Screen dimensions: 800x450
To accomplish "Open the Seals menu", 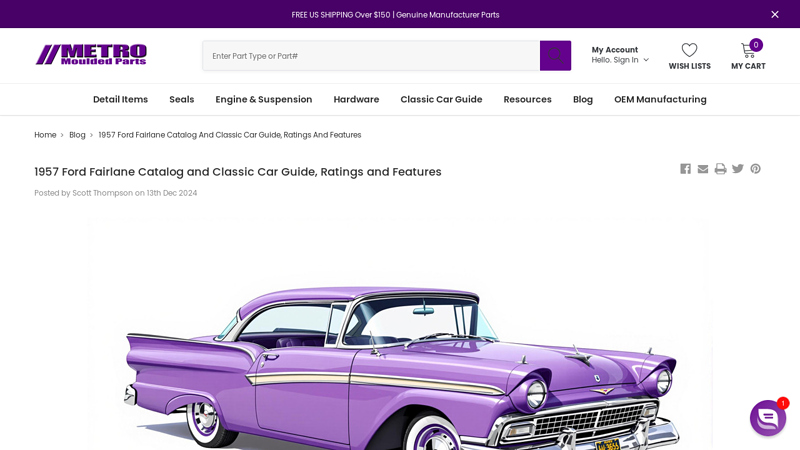I will 182,99.
